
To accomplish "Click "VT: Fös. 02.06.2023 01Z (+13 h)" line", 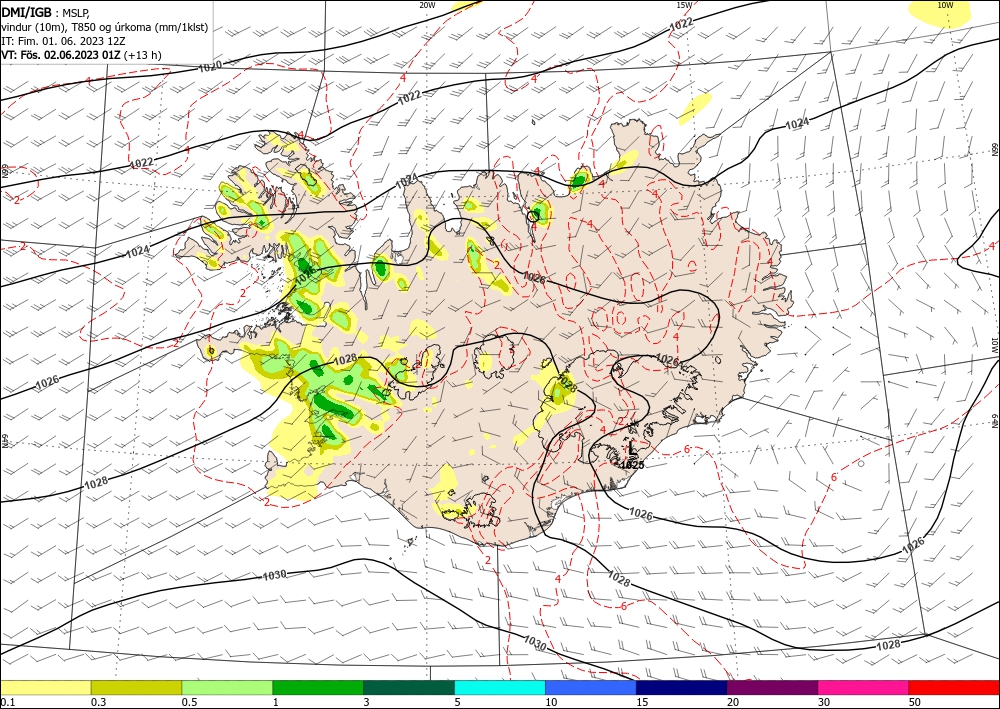I will pos(81,55).
